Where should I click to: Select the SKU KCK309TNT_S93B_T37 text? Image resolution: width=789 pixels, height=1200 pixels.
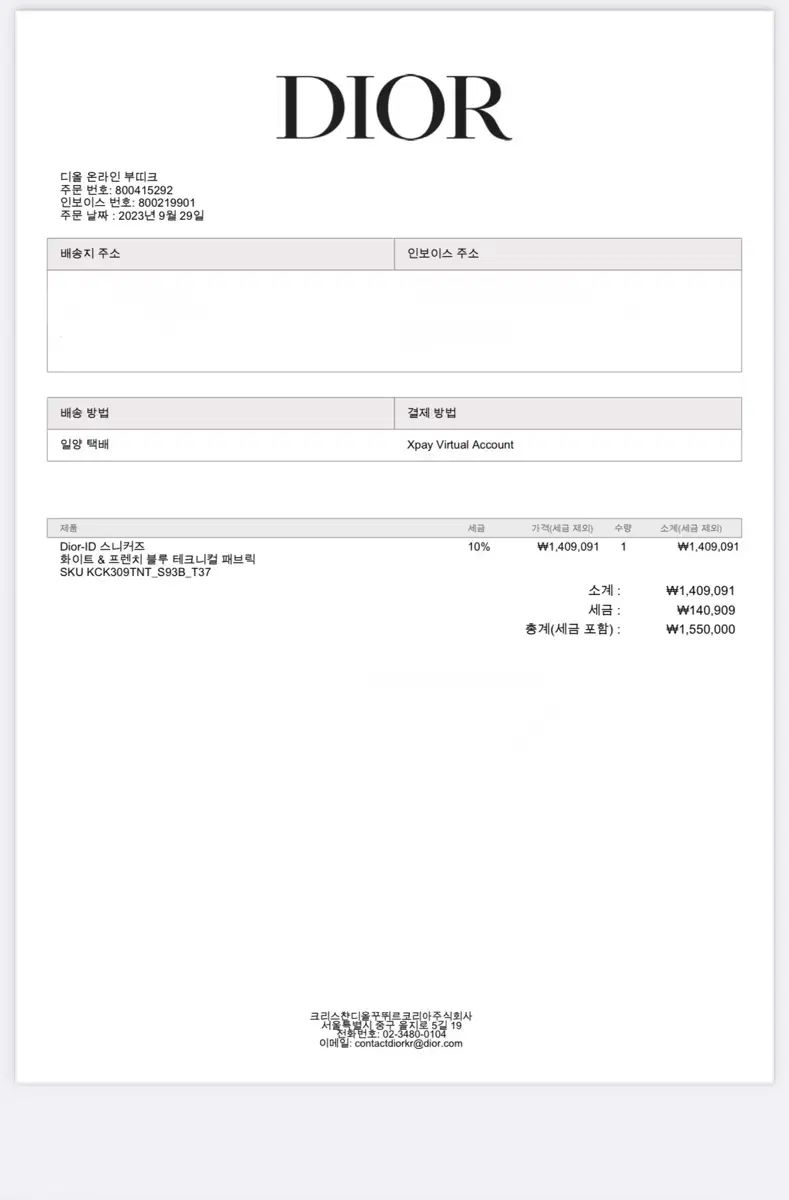point(135,572)
